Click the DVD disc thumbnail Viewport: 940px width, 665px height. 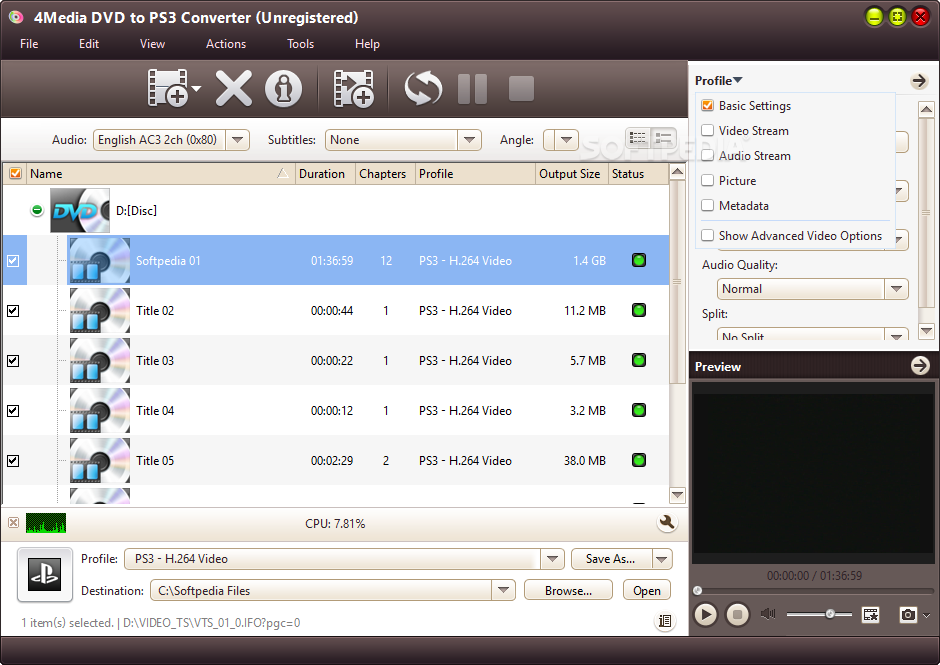(80, 210)
